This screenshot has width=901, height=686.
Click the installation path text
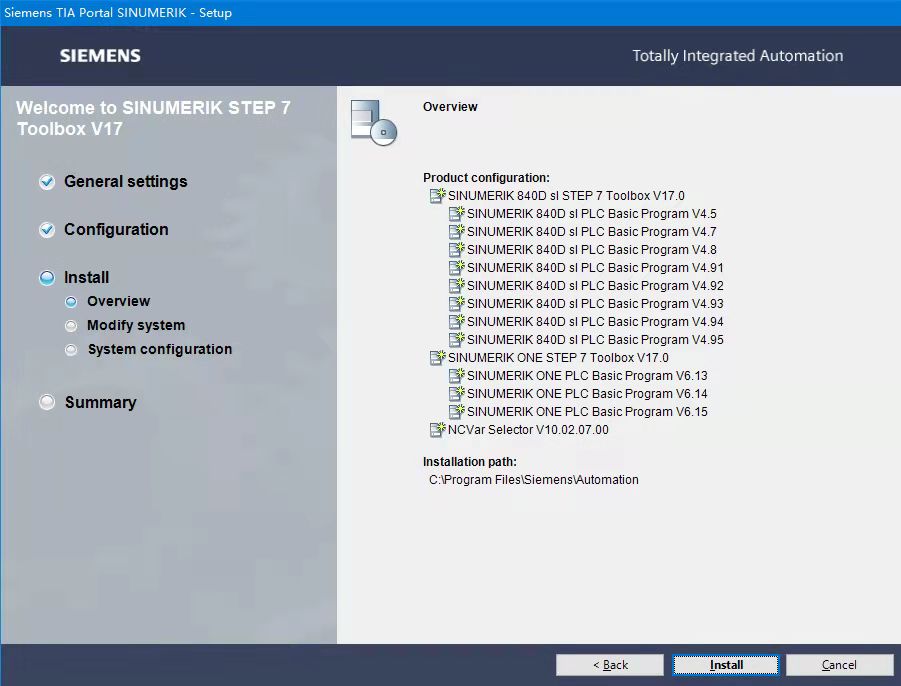534,480
